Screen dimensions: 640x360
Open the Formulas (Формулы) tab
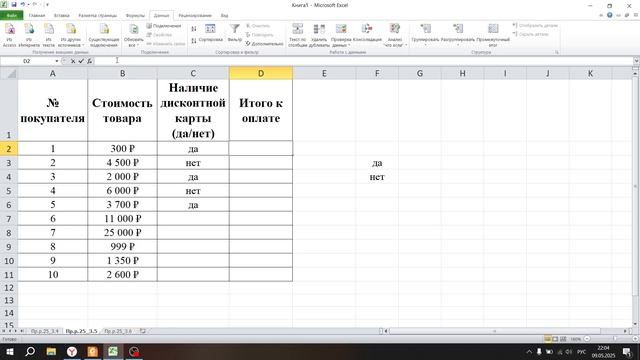click(x=135, y=16)
